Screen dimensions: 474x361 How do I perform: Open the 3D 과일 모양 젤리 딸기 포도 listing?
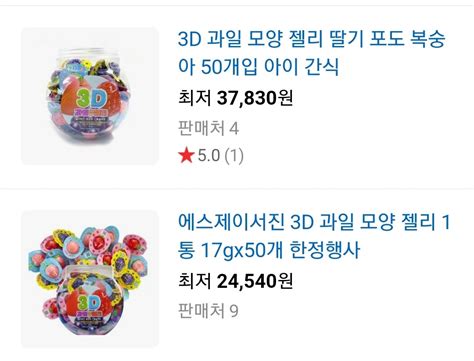(x=311, y=53)
